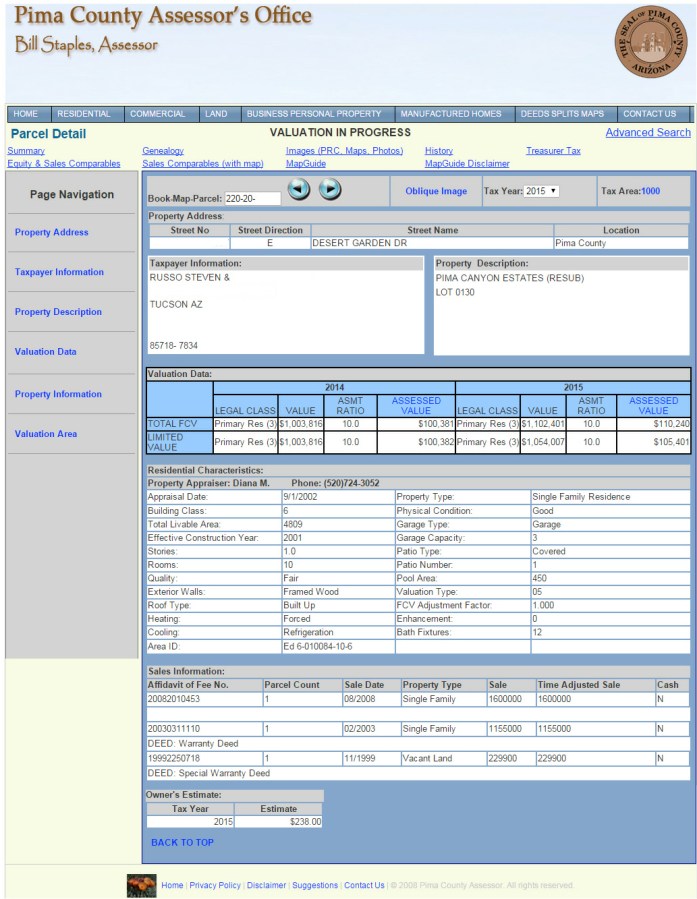Click the next parcel arrow icon
This screenshot has width=697, height=899.
330,190
